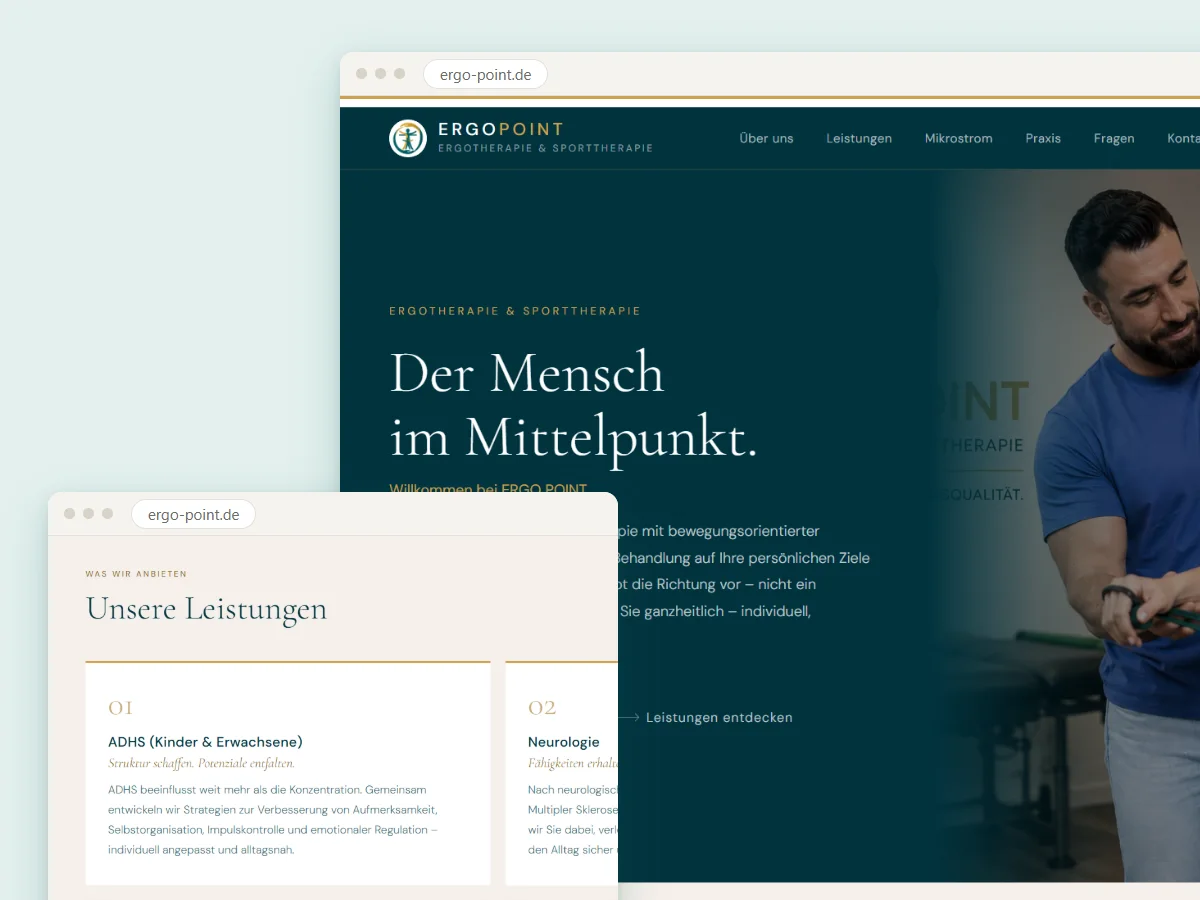This screenshot has width=1200, height=900.
Task: Click the round ERGOPOINT logo emblem
Action: (x=407, y=138)
